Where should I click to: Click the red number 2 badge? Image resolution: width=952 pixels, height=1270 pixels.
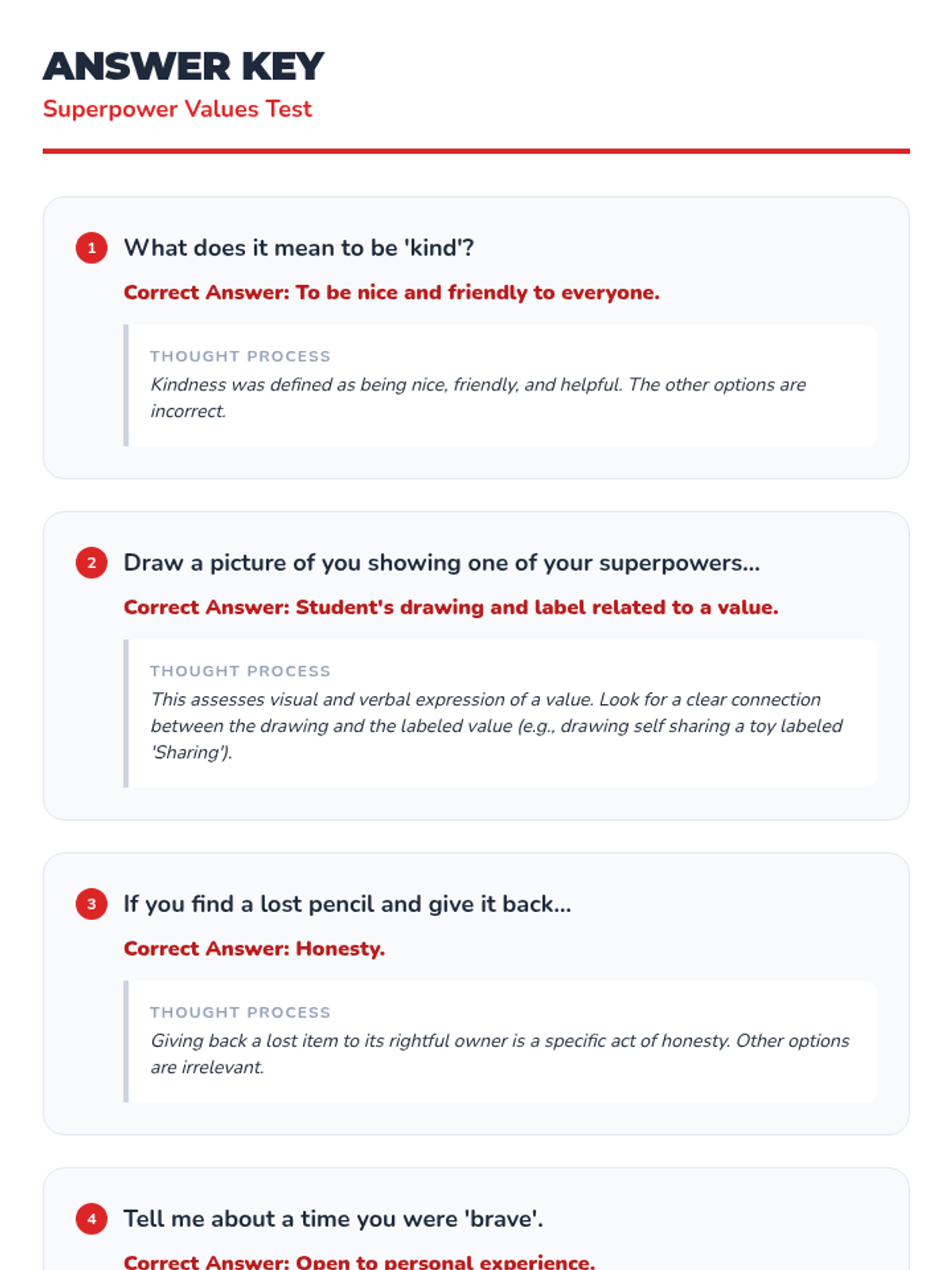91,563
